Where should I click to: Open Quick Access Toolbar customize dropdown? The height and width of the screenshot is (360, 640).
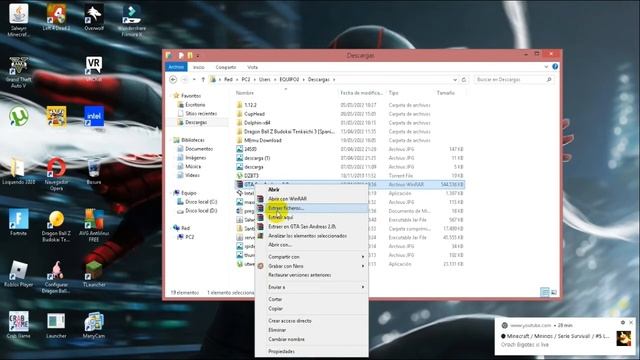[x=198, y=56]
